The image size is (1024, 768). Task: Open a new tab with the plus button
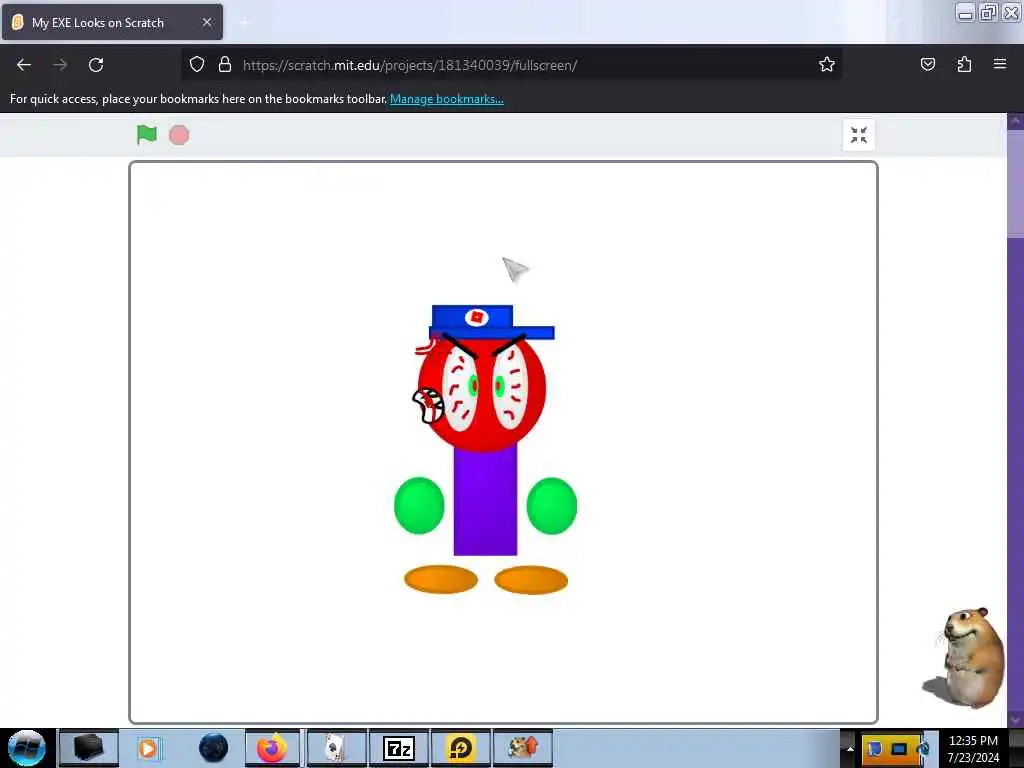point(245,22)
